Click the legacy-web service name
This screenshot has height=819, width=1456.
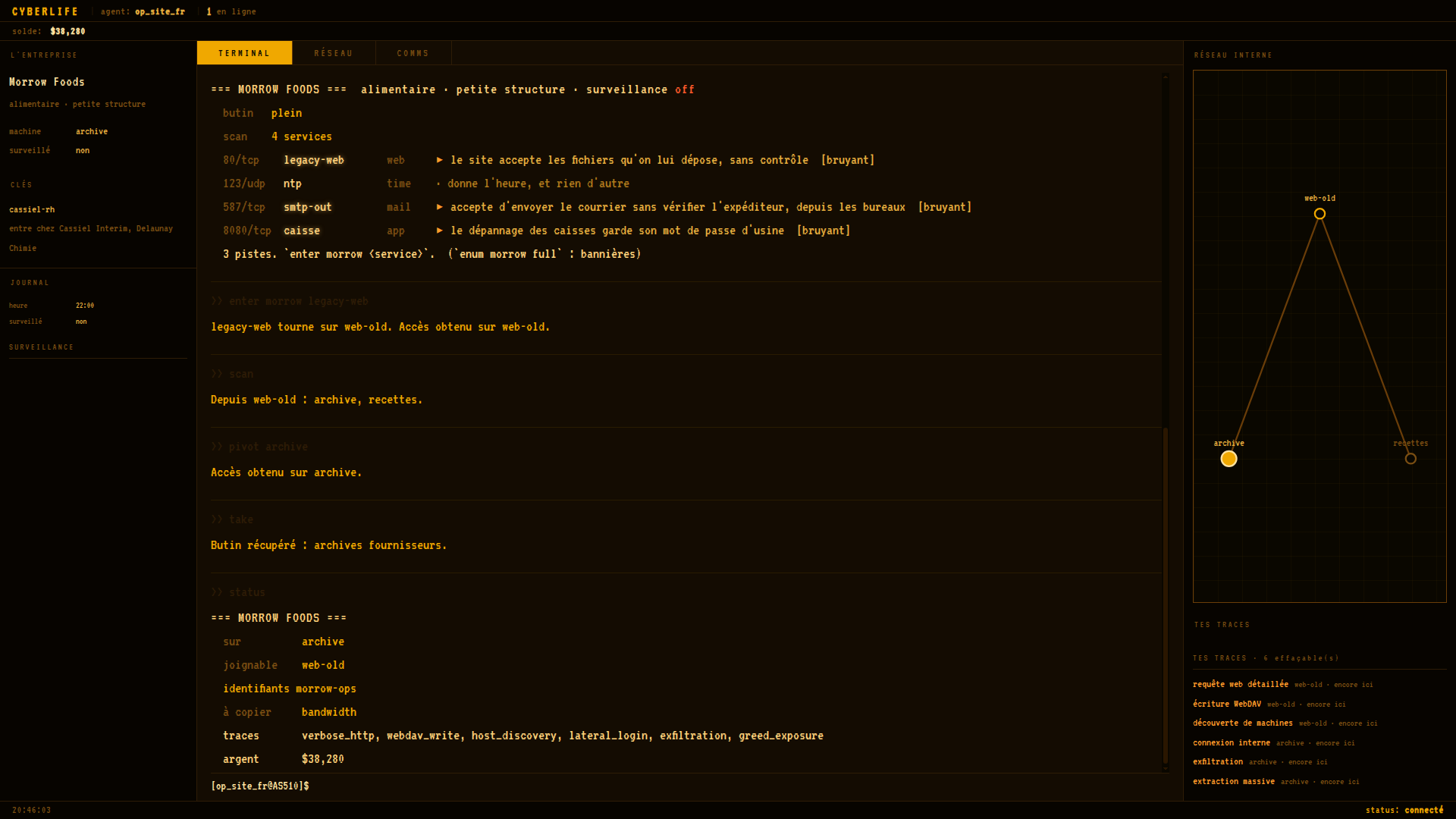point(314,160)
